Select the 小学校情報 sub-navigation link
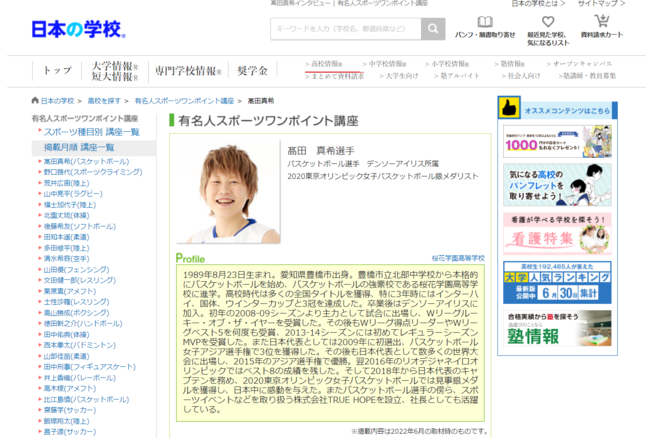 [x=447, y=64]
